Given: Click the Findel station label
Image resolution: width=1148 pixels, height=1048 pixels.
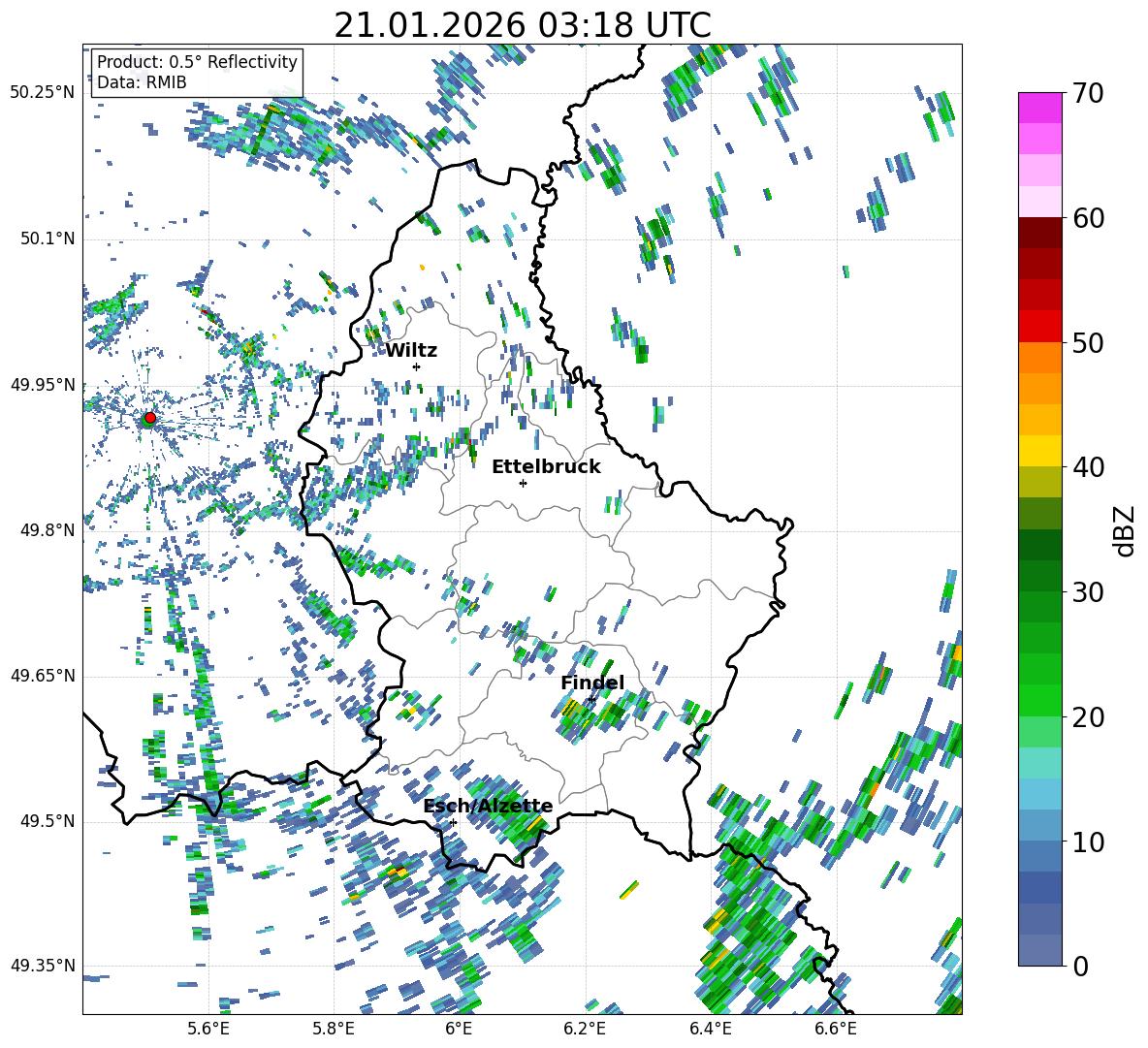Looking at the screenshot, I should 592,683.
